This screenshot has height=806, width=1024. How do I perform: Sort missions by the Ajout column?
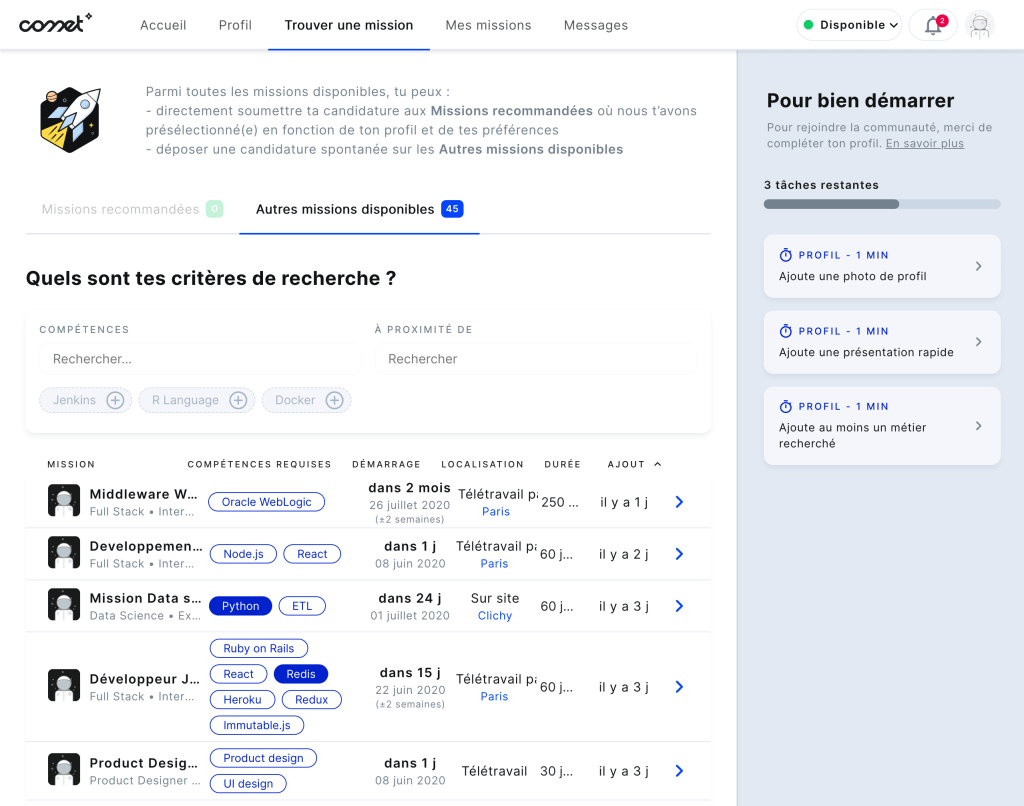pyautogui.click(x=634, y=464)
